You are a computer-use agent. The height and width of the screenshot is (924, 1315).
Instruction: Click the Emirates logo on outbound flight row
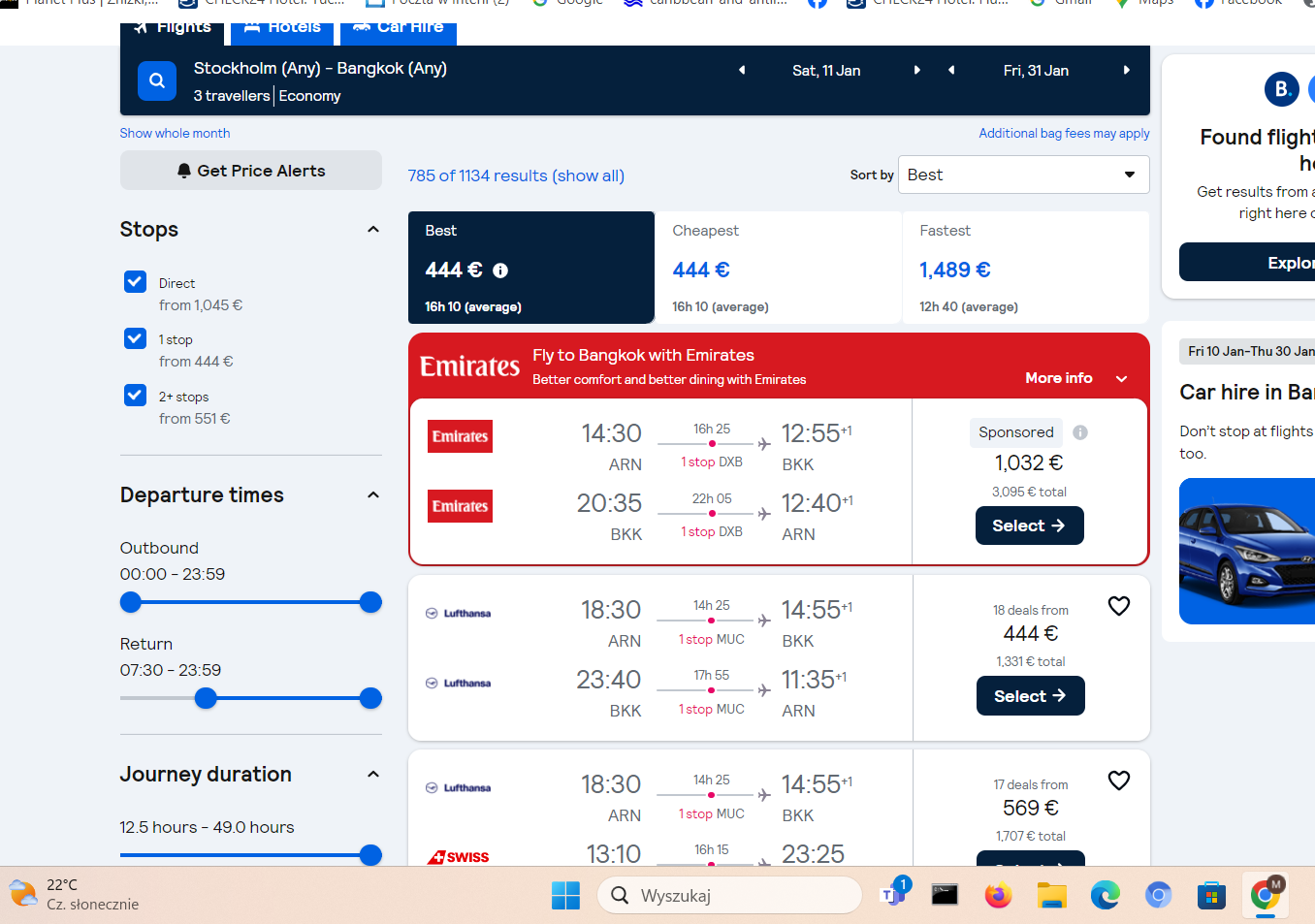(x=461, y=436)
